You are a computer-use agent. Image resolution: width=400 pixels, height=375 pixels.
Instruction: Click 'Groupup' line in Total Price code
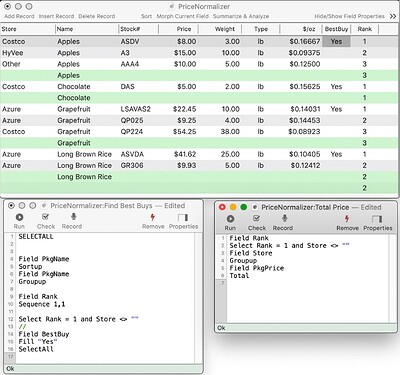click(x=243, y=261)
